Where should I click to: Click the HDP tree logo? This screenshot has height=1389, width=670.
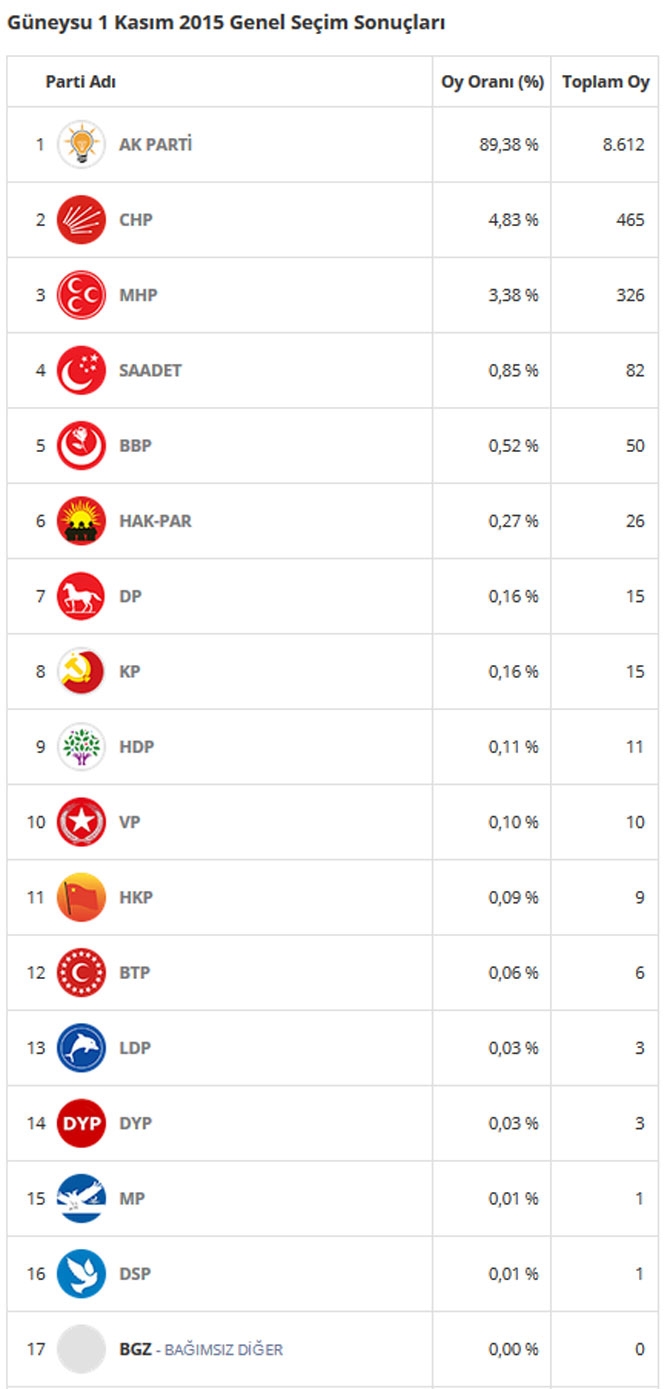click(x=81, y=747)
